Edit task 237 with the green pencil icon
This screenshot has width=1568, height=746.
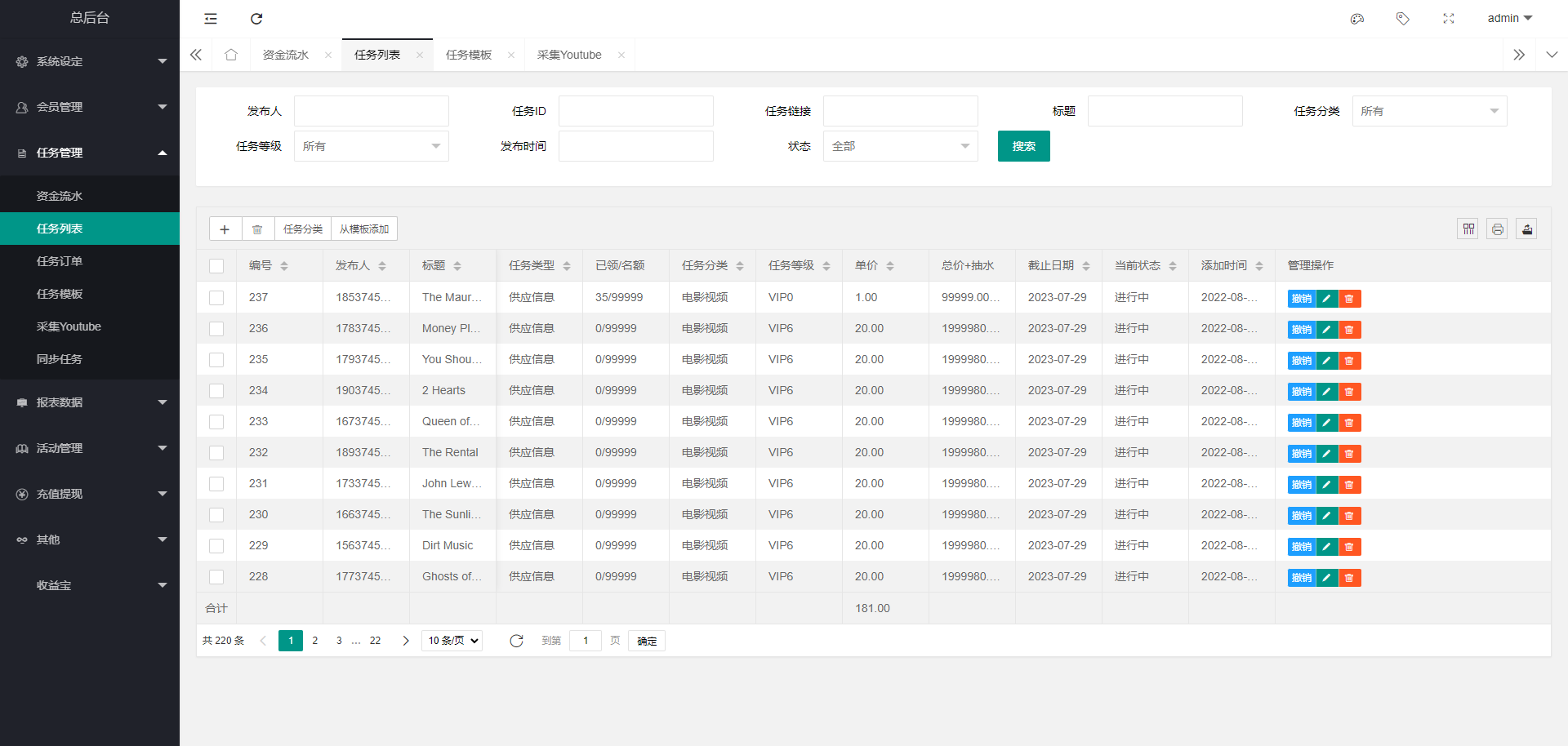coord(1327,299)
